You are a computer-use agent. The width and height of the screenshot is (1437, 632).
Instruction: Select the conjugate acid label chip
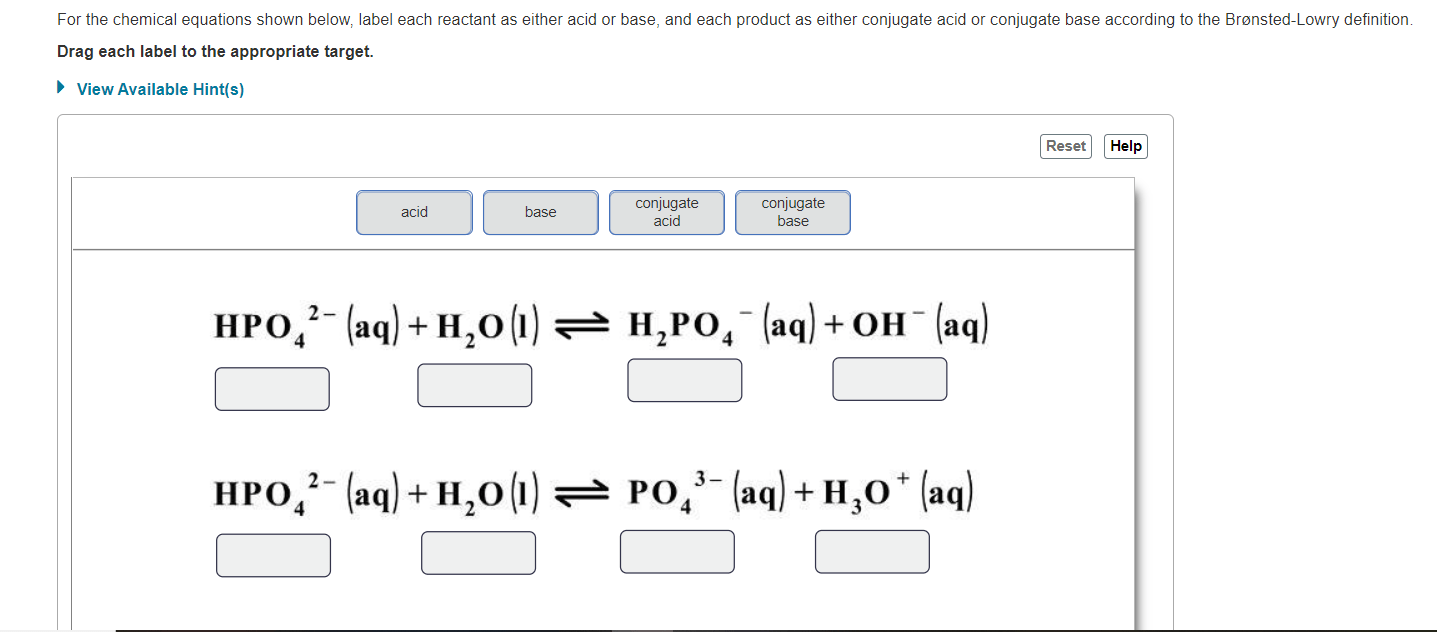click(x=666, y=212)
